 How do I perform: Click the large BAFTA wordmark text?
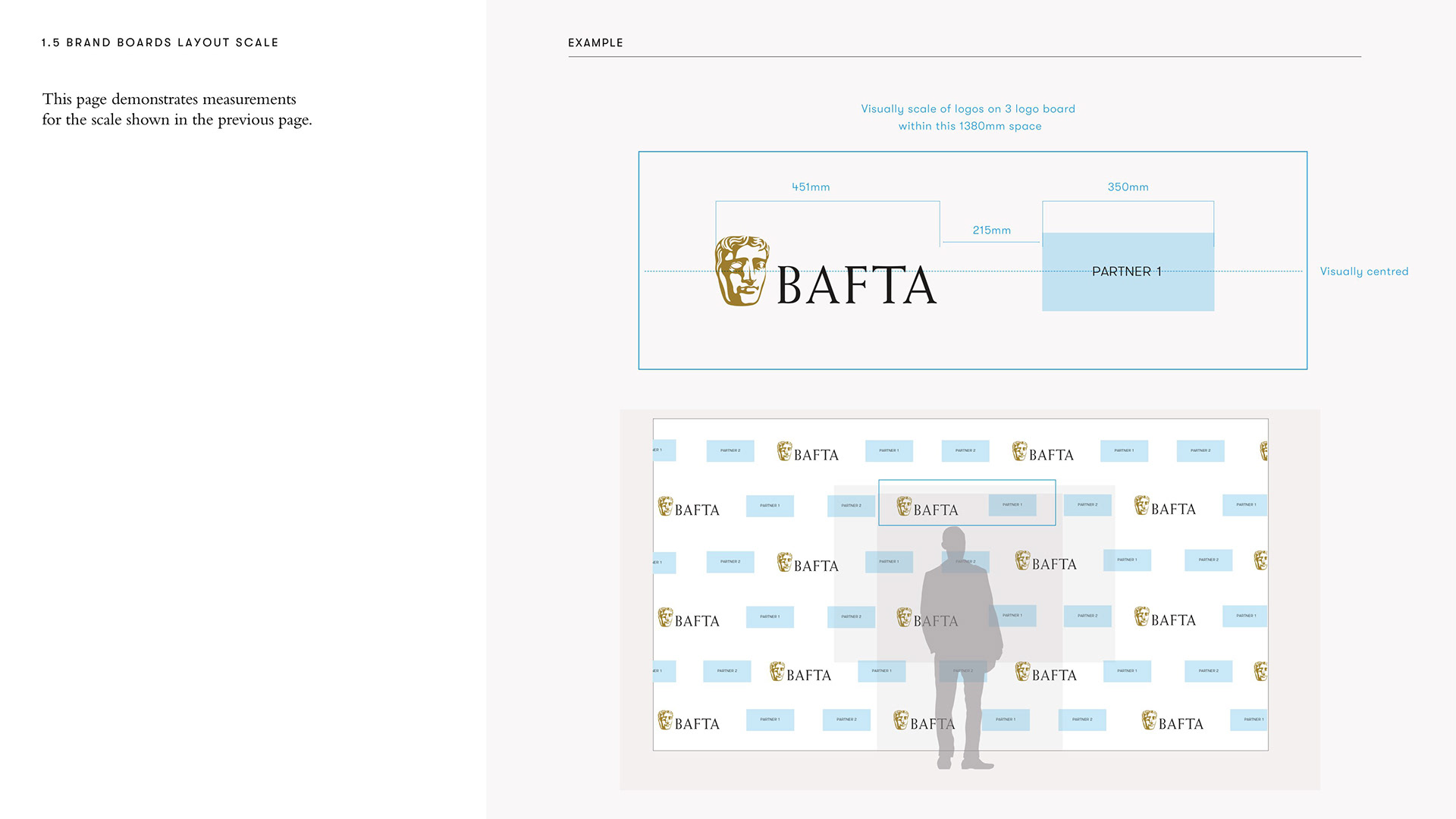coord(856,286)
